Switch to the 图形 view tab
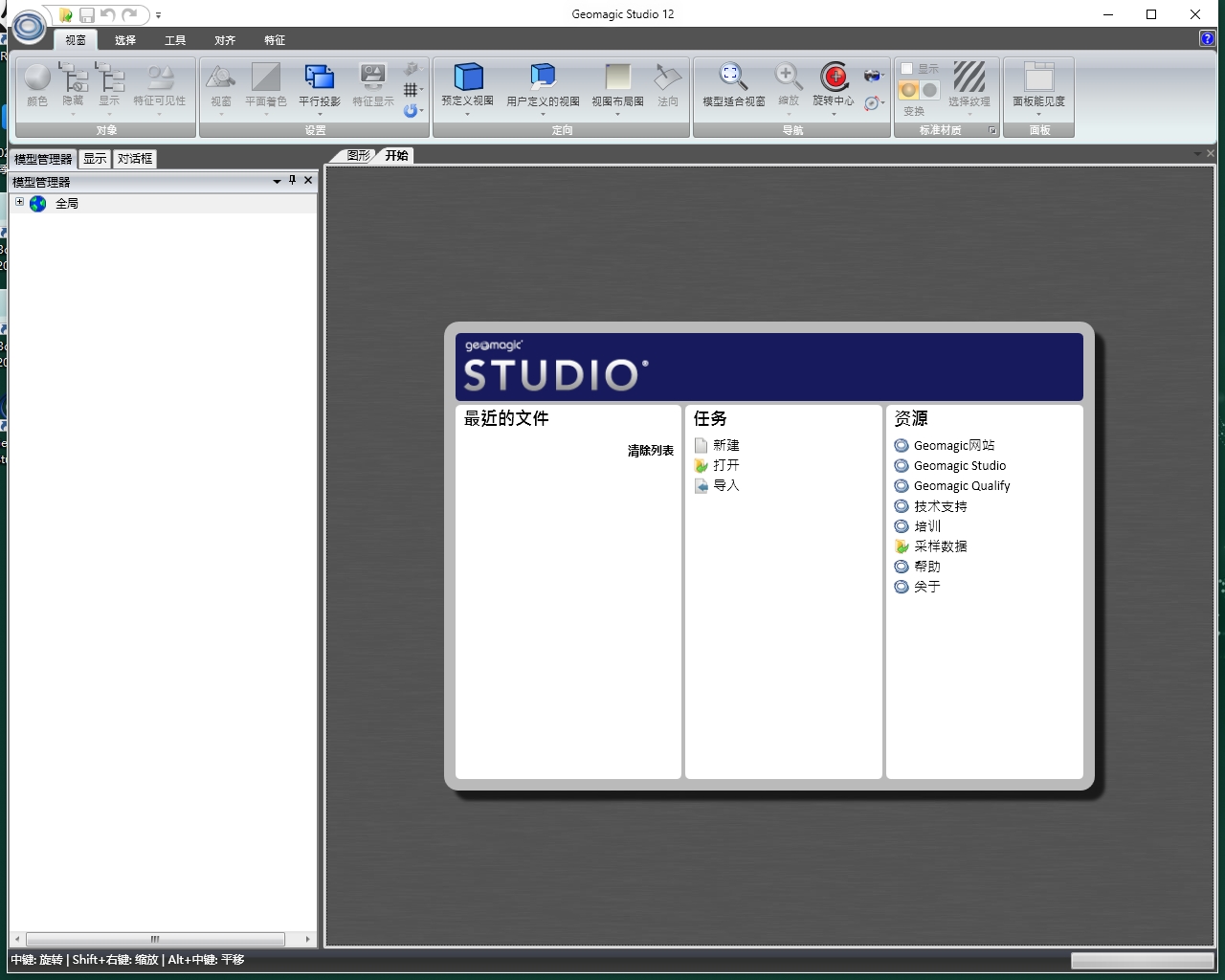This screenshot has width=1225, height=980. pos(358,155)
